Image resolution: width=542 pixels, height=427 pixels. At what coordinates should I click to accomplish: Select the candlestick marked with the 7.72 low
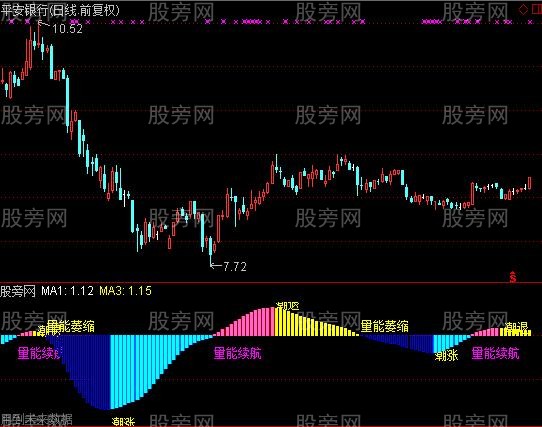coord(211,250)
